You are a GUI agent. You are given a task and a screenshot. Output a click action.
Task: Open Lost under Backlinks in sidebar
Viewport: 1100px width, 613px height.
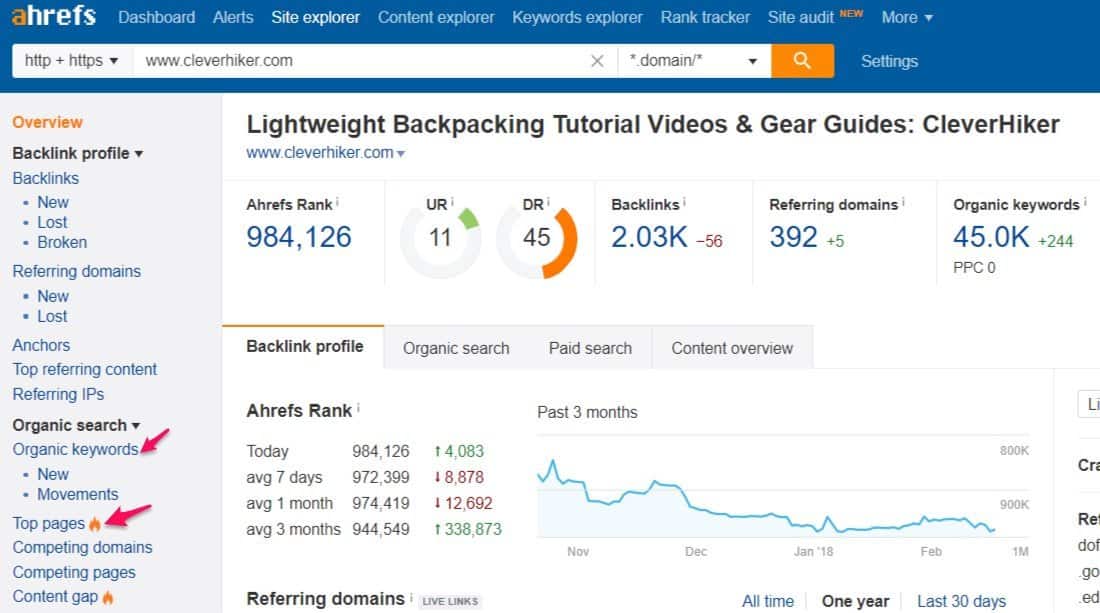tap(52, 222)
